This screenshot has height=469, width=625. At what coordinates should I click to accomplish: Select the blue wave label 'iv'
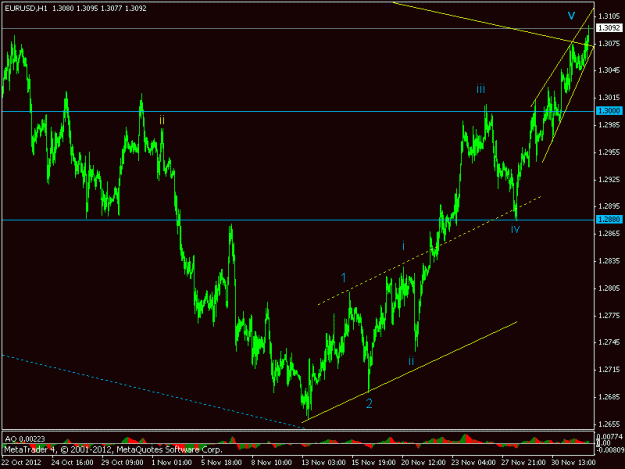(515, 229)
